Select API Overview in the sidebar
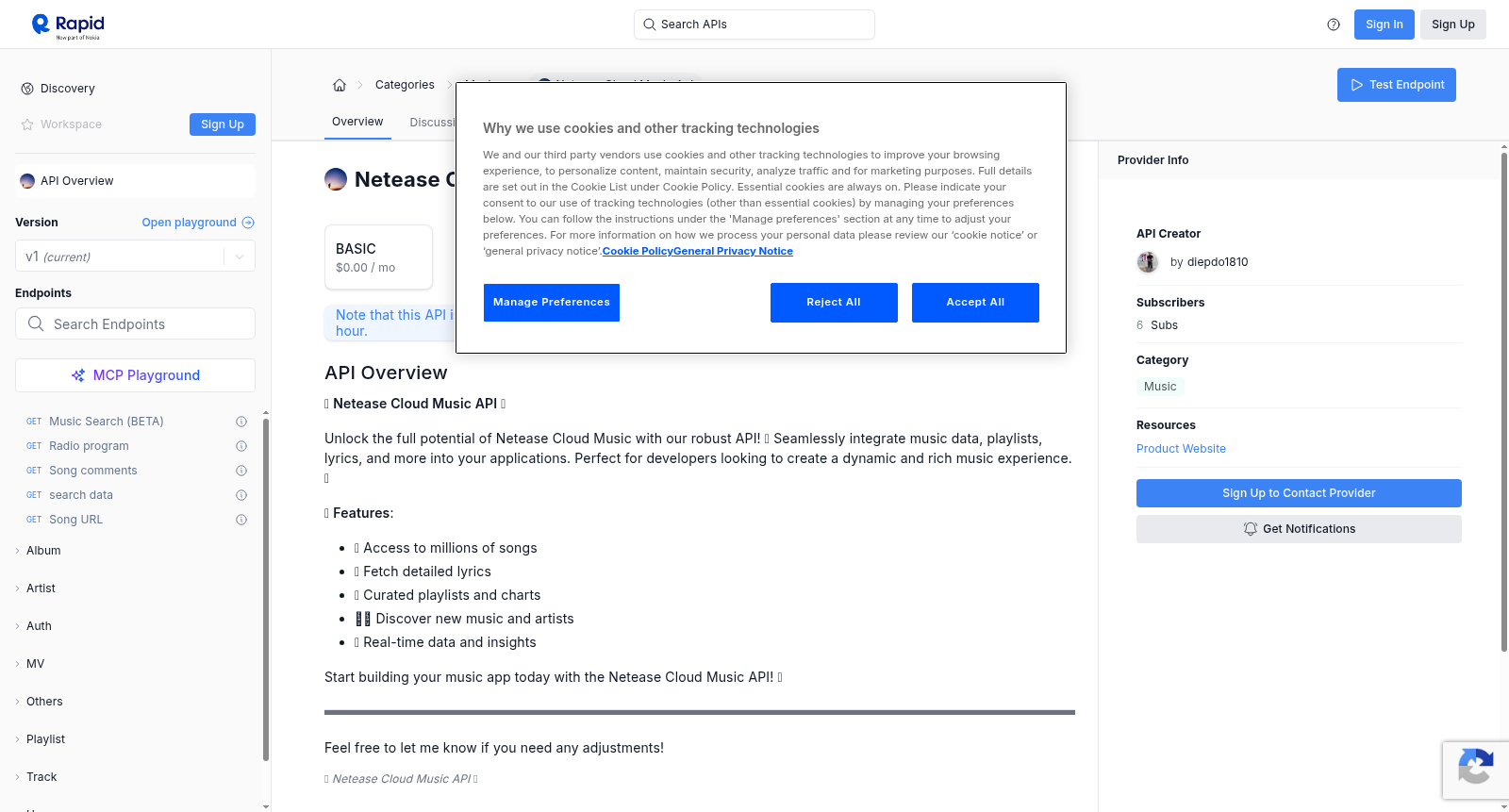Screen dimensions: 1509x812 point(135,181)
